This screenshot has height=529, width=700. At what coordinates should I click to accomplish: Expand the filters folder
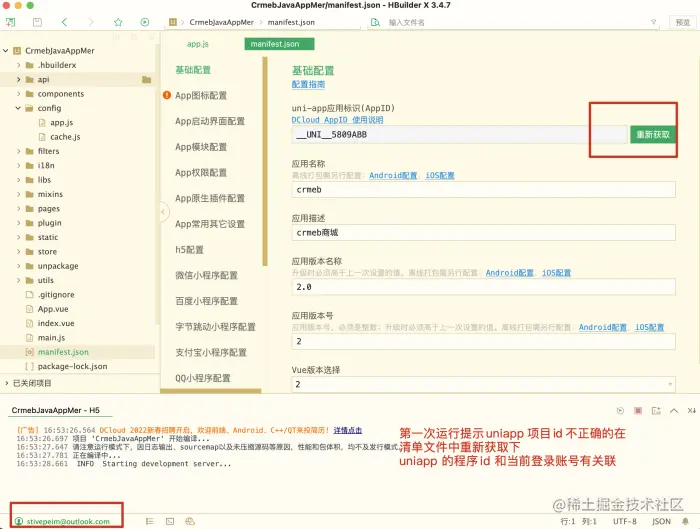tap(18, 151)
